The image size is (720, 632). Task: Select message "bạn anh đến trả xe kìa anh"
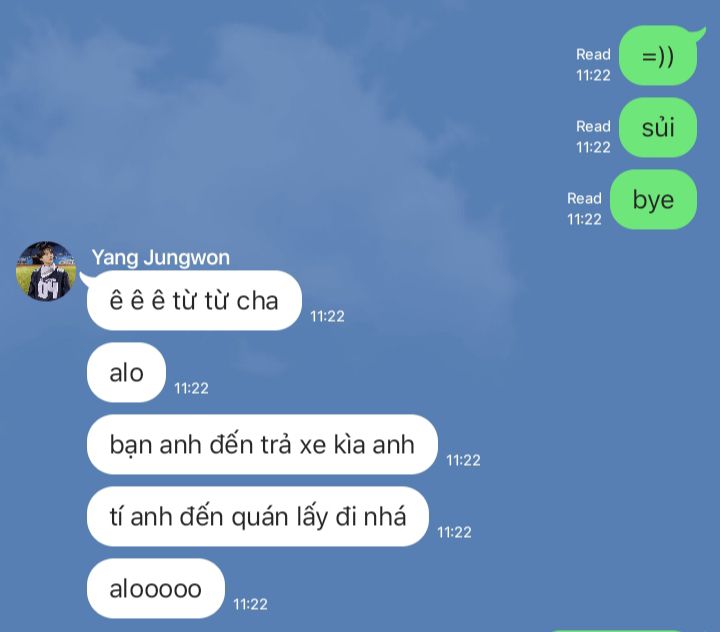tap(262, 444)
